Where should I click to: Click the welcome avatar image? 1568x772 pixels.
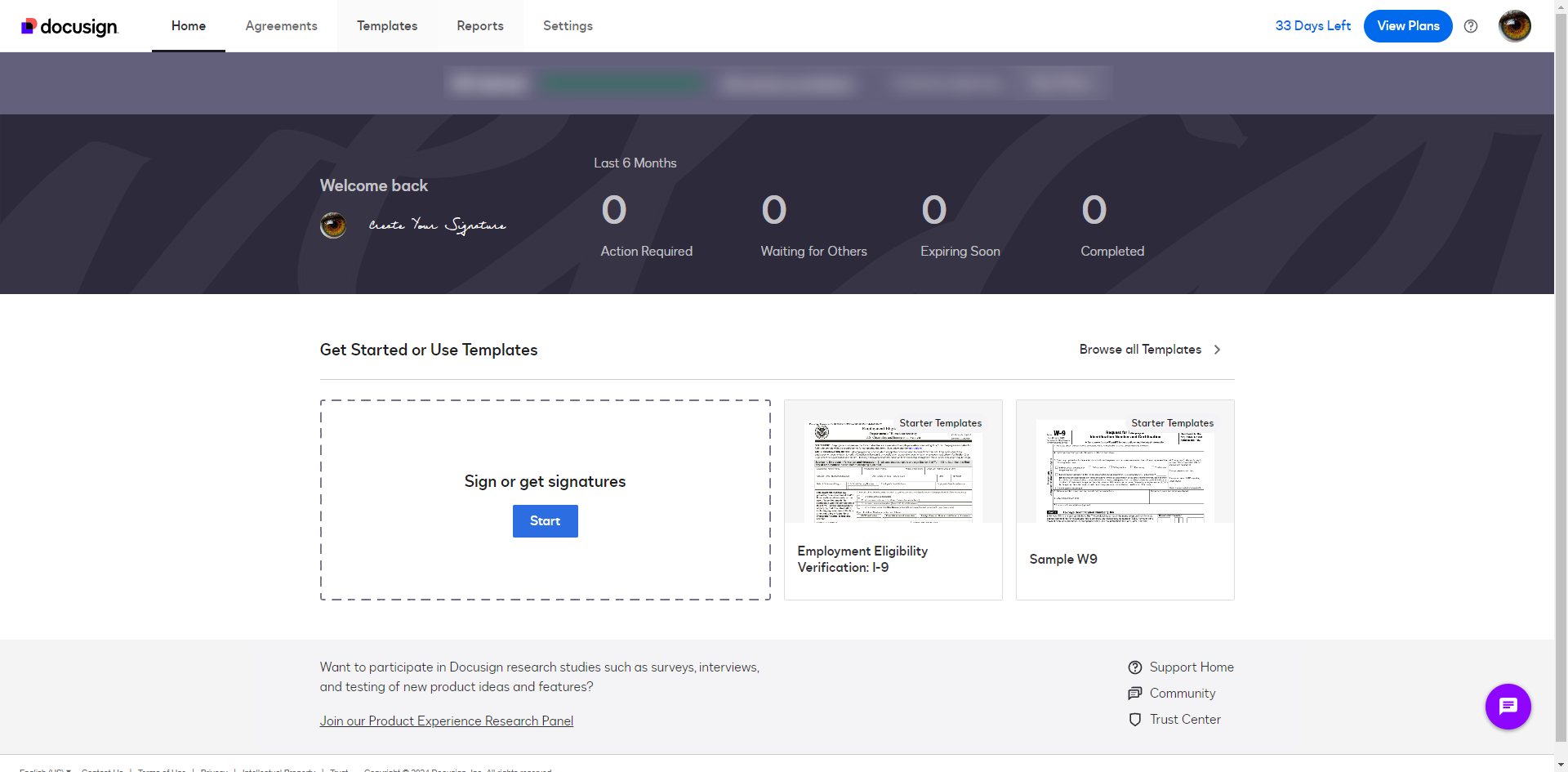click(x=332, y=225)
